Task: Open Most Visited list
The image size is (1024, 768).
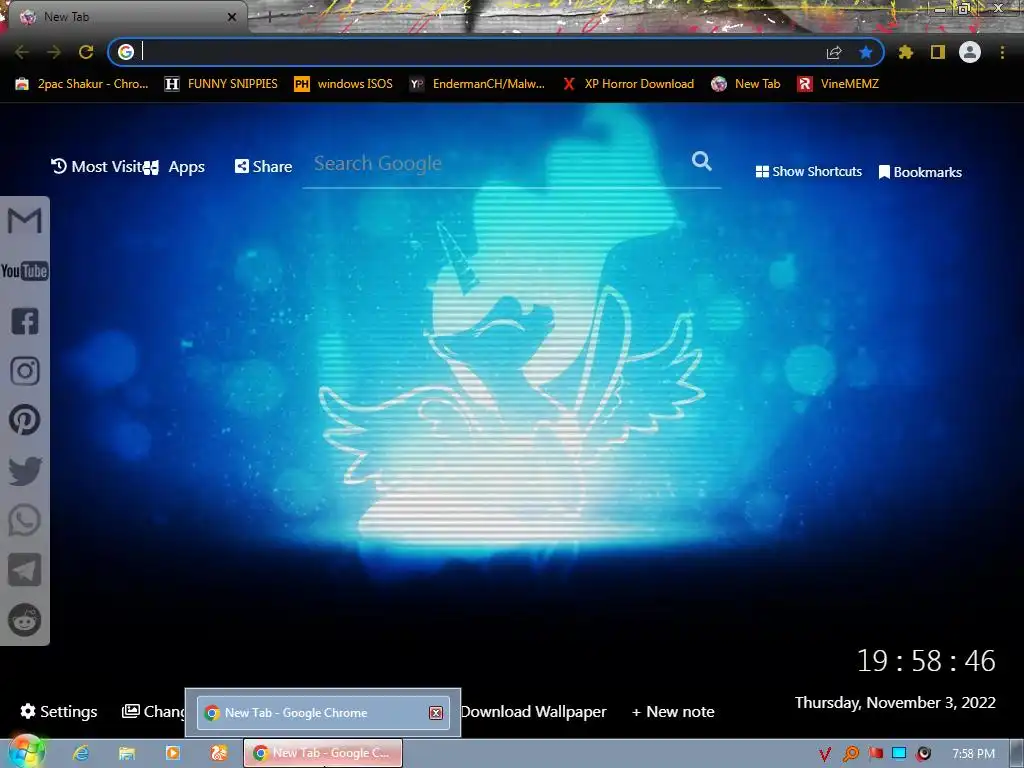Action: pyautogui.click(x=96, y=167)
